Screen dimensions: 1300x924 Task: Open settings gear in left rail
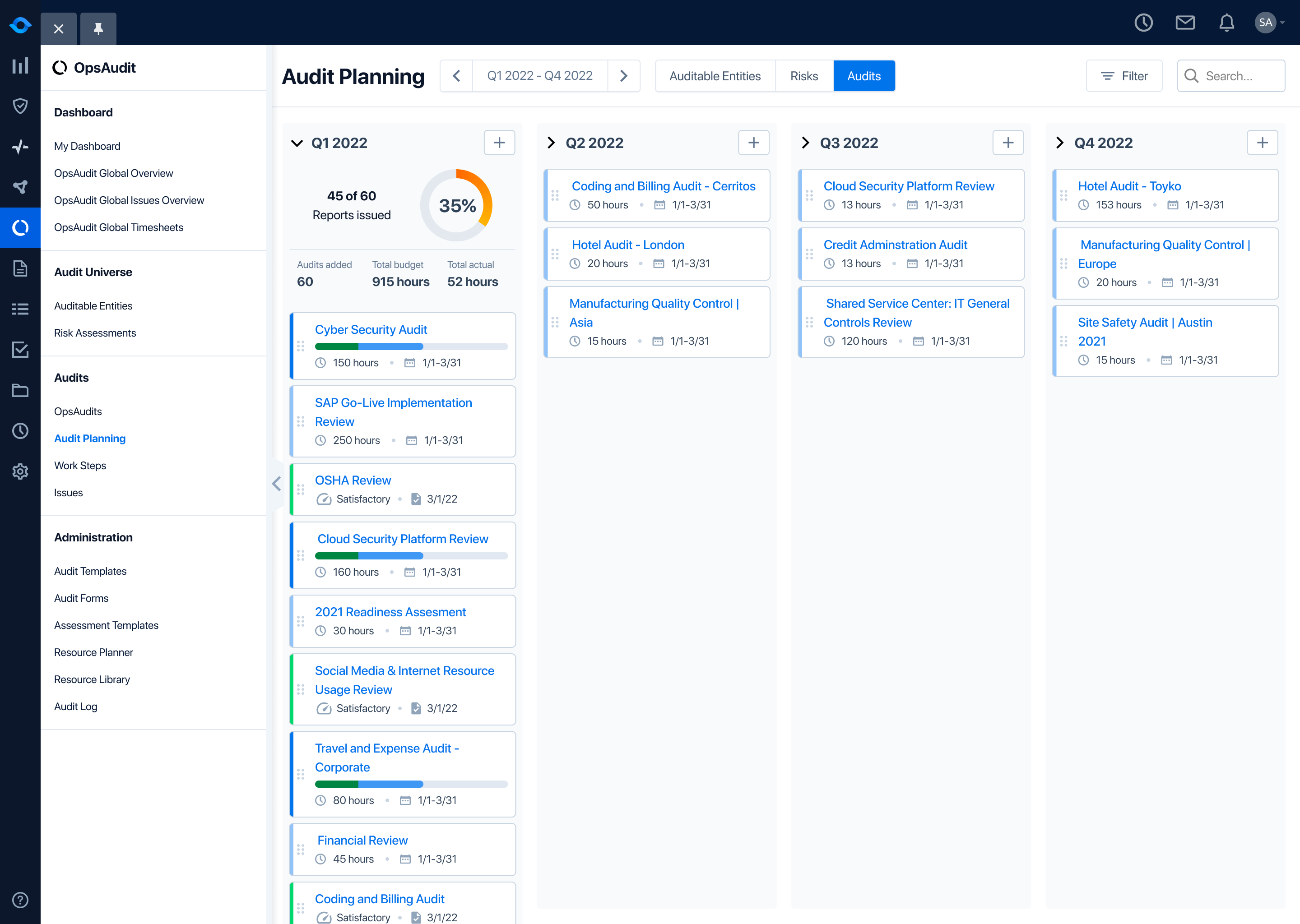tap(20, 471)
